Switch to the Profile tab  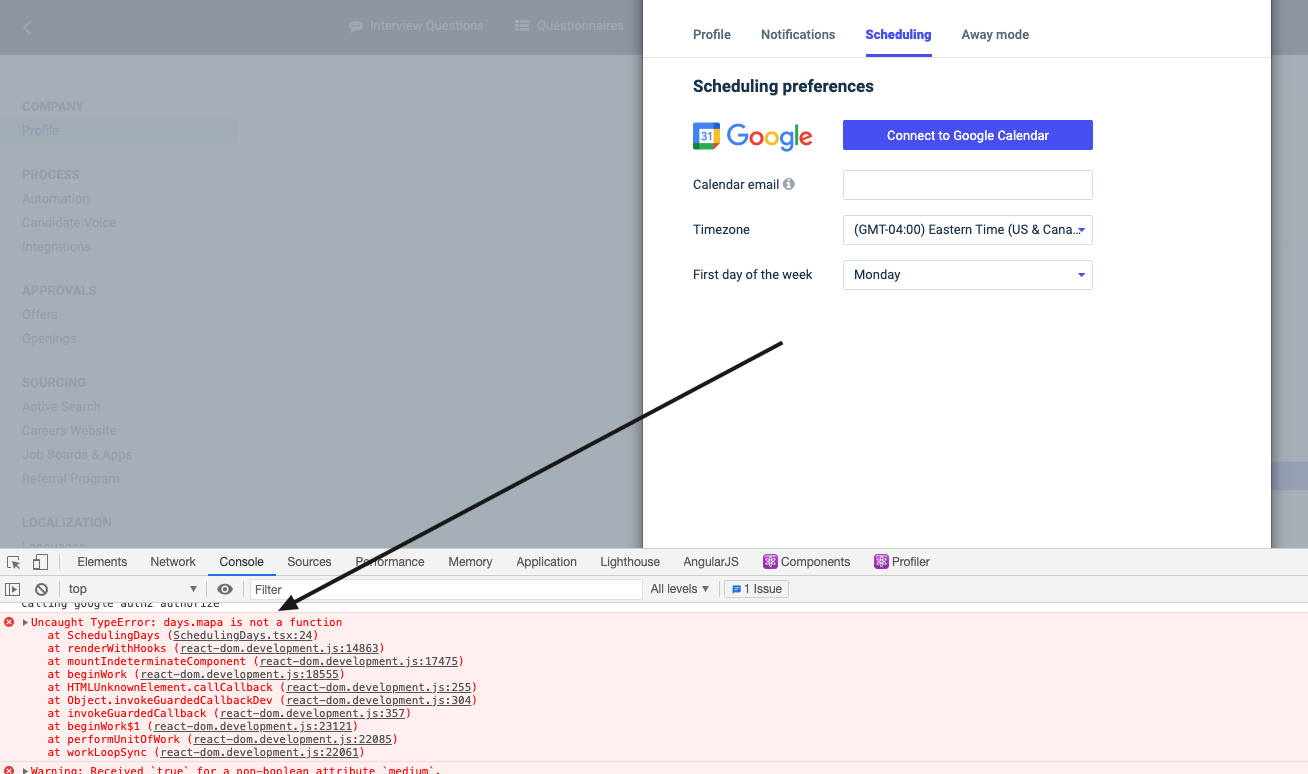point(712,35)
